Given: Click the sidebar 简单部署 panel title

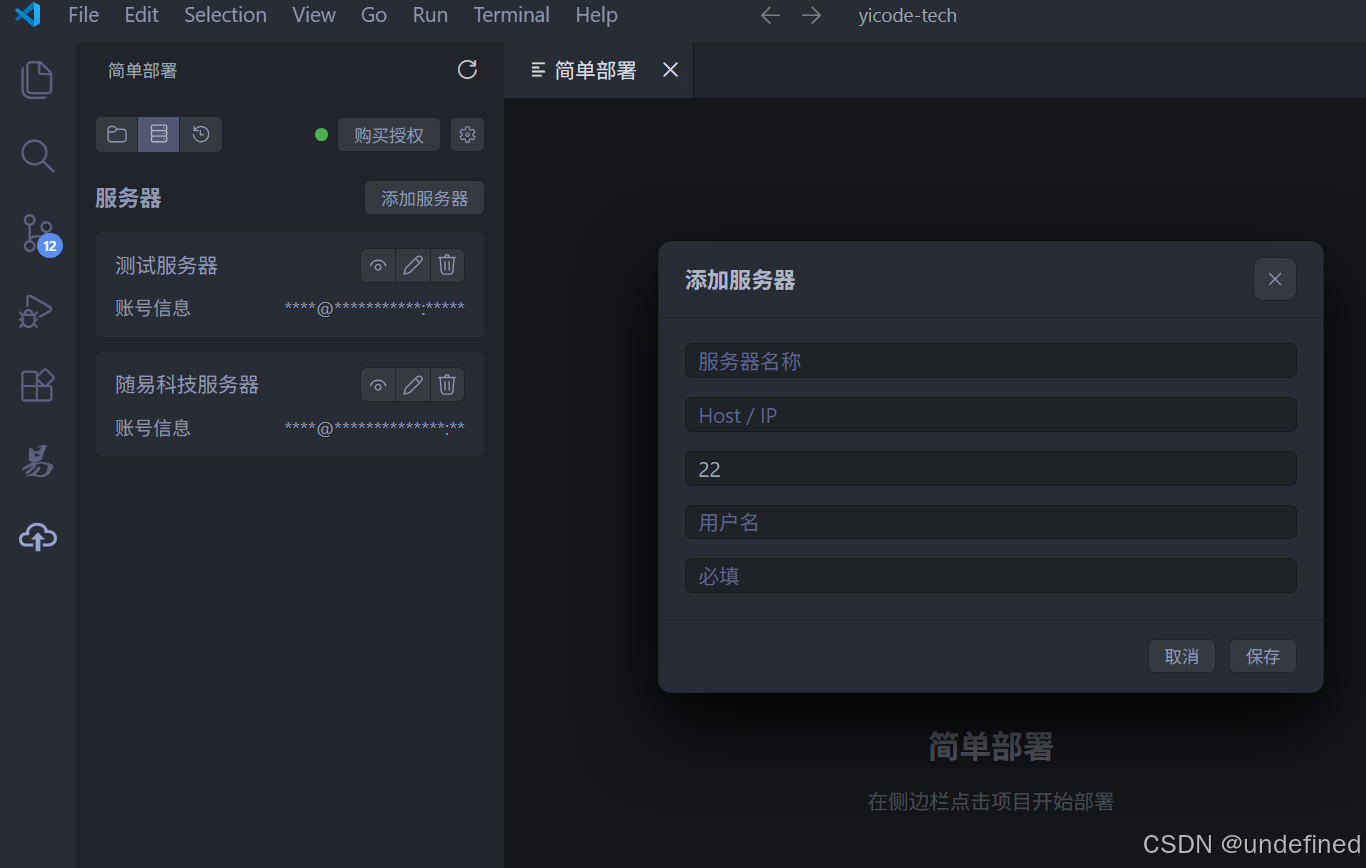Looking at the screenshot, I should [x=142, y=70].
